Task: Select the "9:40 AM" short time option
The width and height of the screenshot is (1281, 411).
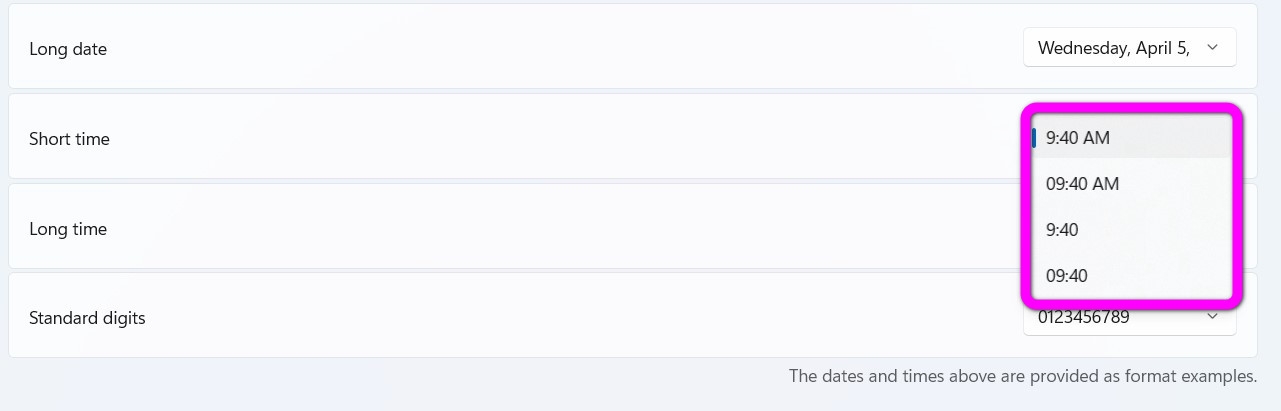Action: click(x=1078, y=138)
